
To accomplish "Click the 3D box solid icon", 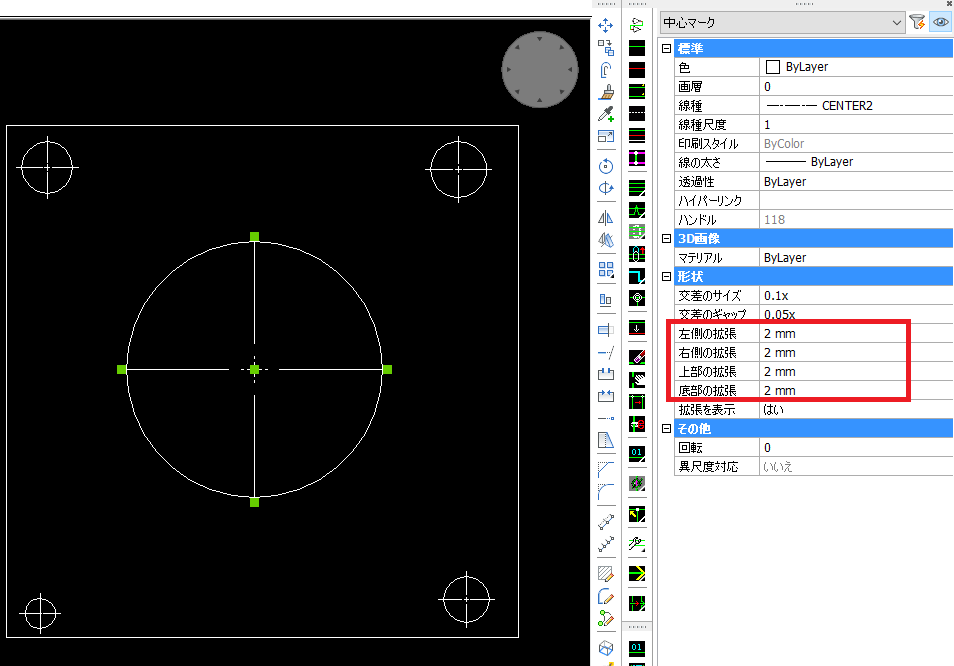I will 605,648.
